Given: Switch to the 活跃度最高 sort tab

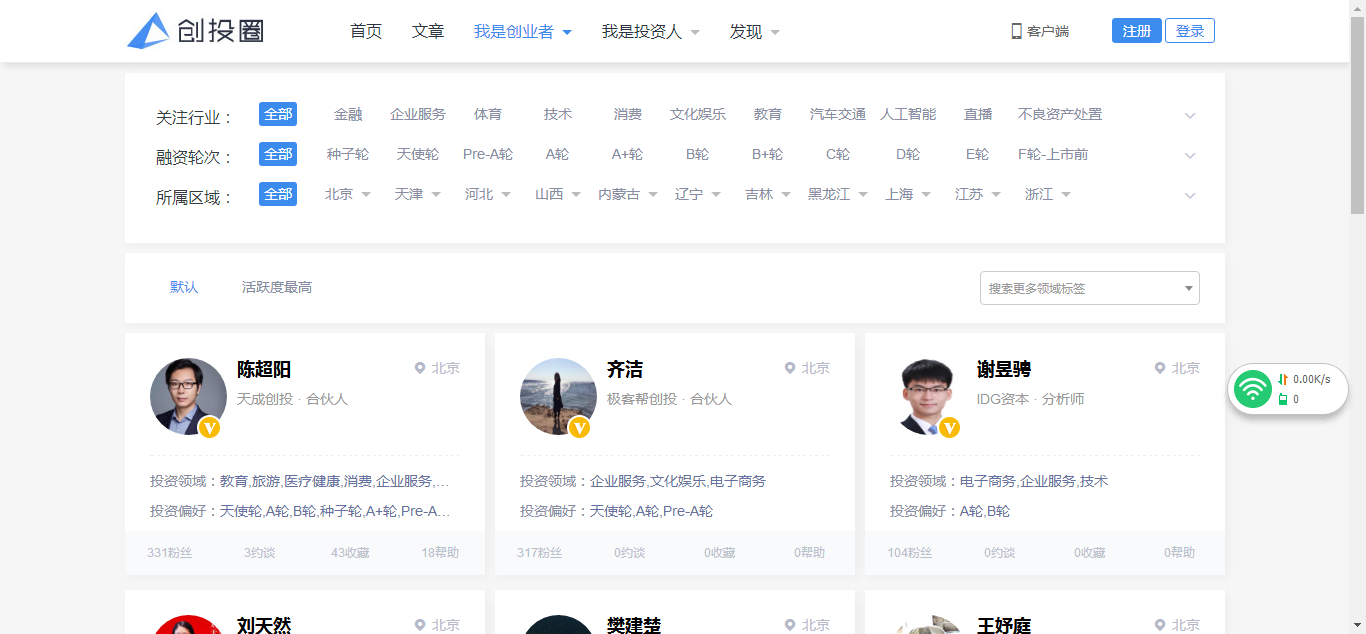Looking at the screenshot, I should coord(277,287).
